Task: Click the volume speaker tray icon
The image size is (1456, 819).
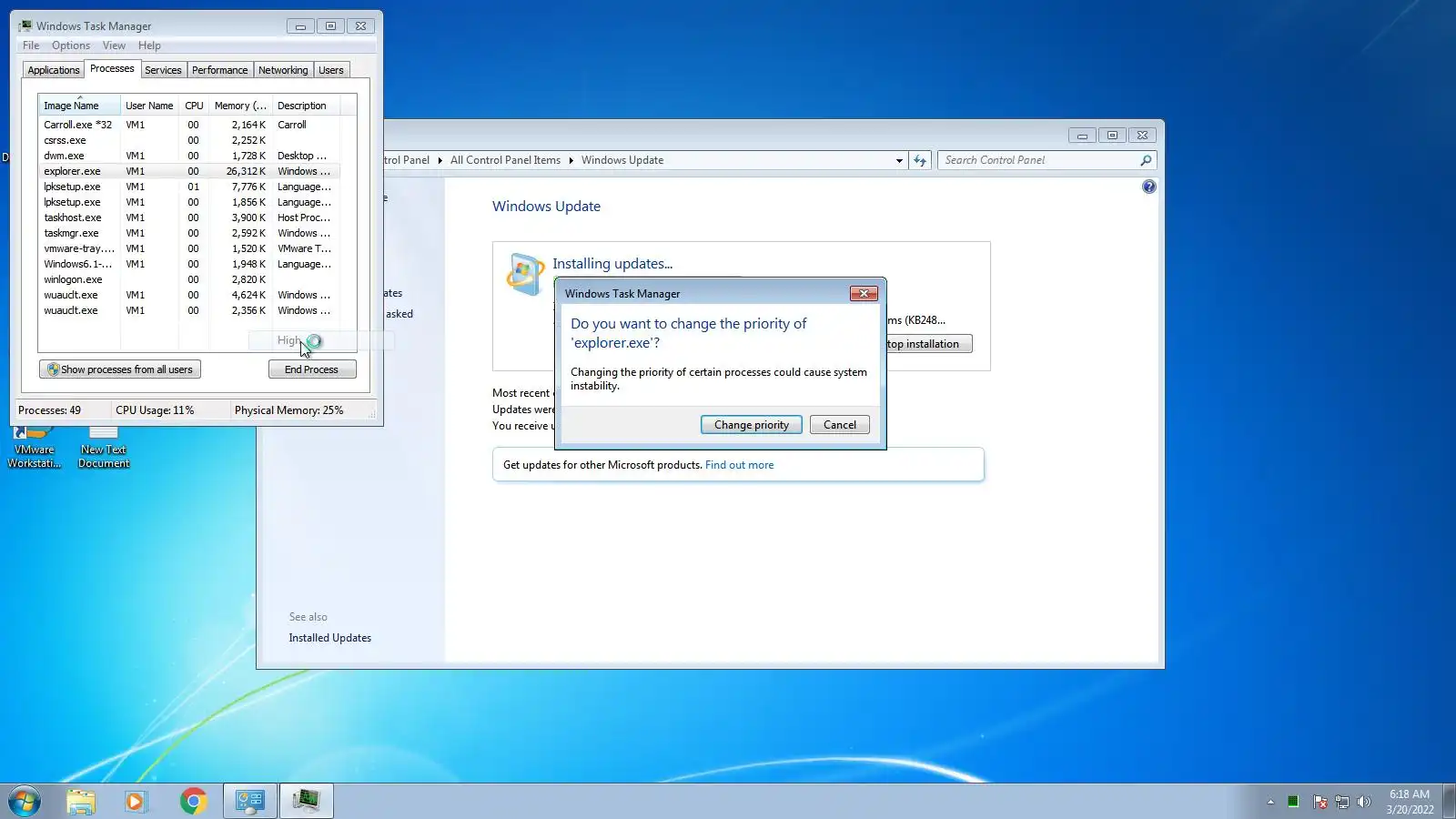Action: (1363, 802)
